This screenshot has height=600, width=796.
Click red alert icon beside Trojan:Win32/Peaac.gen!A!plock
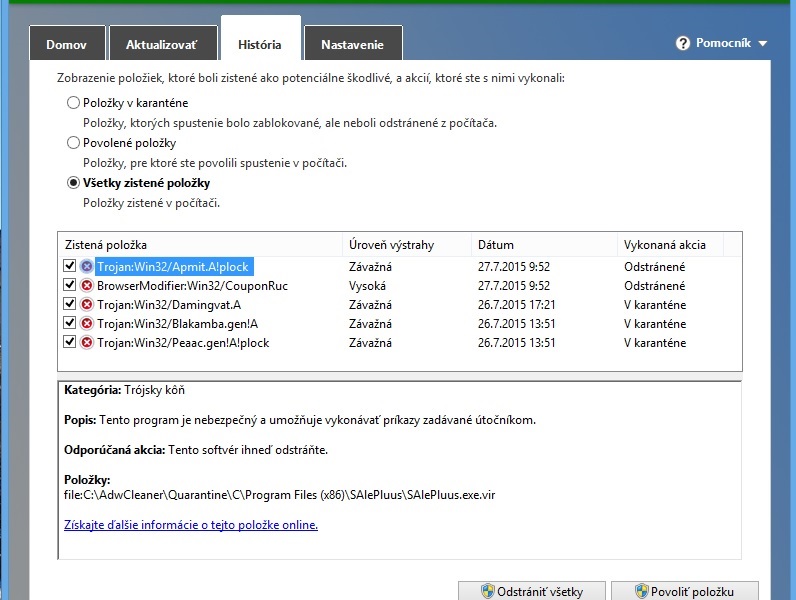[86, 343]
